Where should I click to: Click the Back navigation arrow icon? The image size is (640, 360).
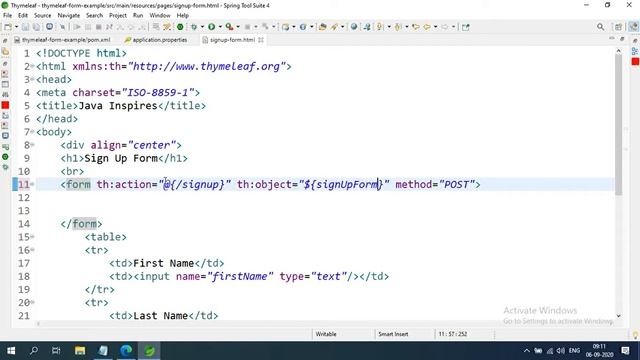(x=427, y=27)
